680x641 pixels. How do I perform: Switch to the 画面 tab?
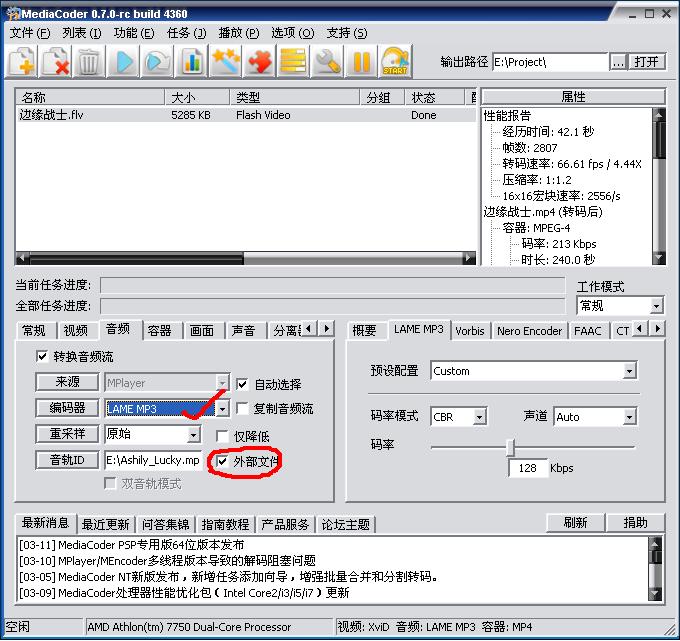pyautogui.click(x=202, y=330)
